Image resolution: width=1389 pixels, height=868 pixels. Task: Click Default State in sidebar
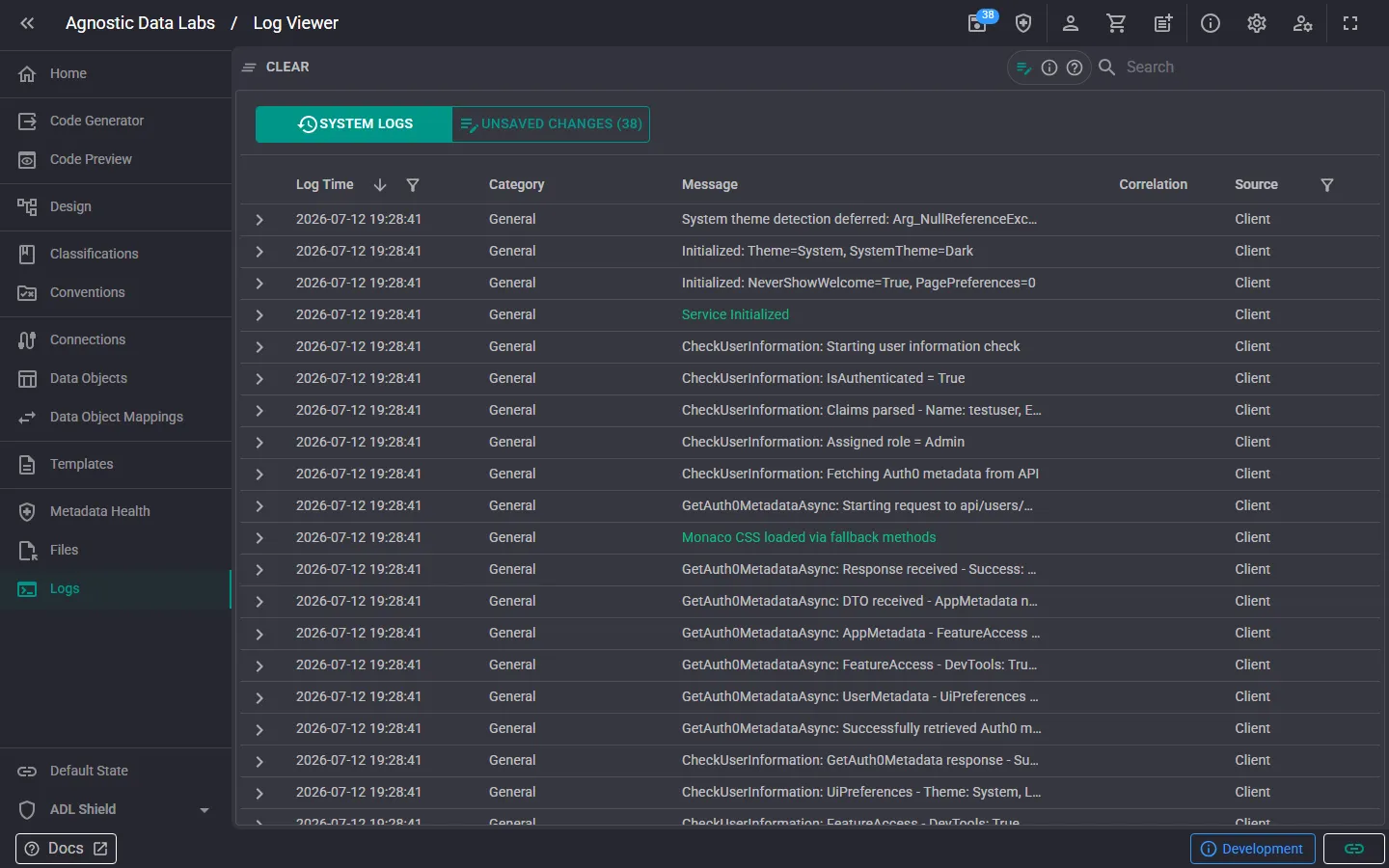(x=116, y=771)
